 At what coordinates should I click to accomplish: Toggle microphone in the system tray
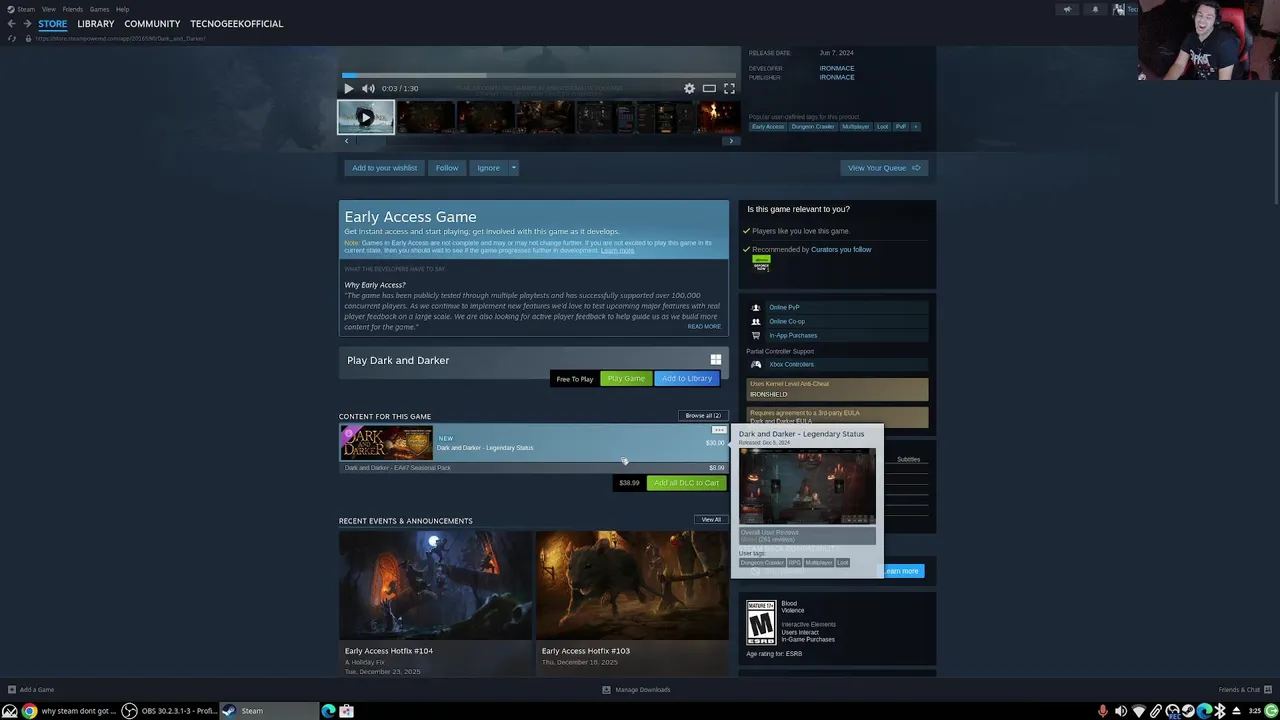(1103, 711)
